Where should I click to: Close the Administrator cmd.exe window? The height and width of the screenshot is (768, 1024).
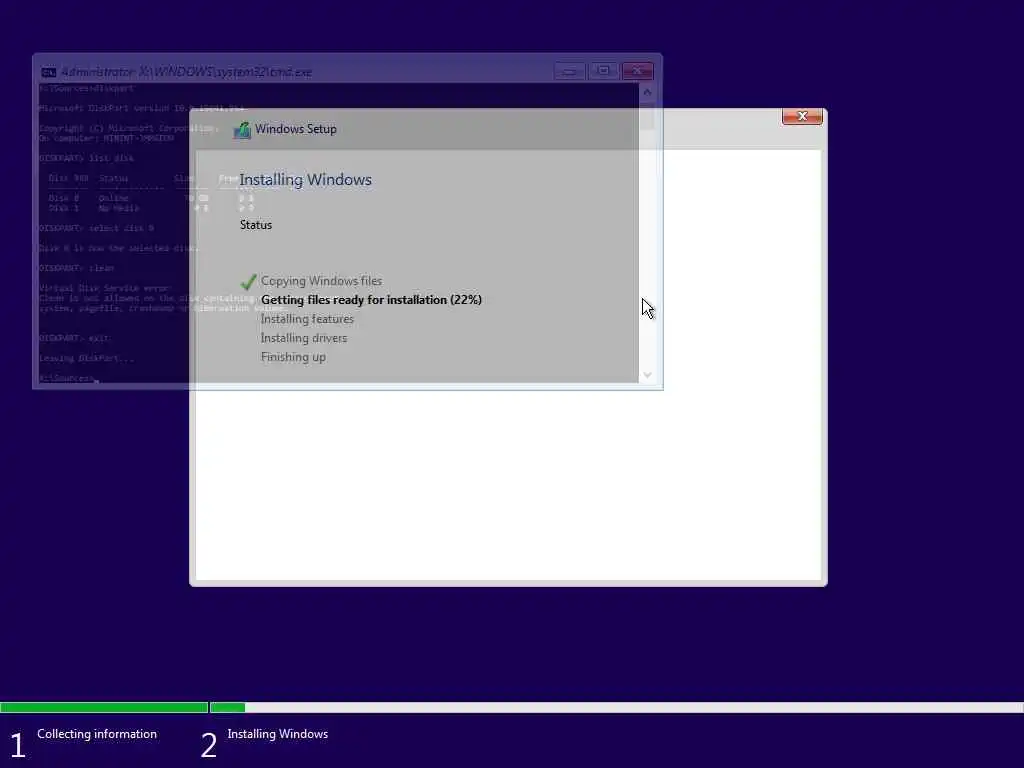[x=637, y=71]
